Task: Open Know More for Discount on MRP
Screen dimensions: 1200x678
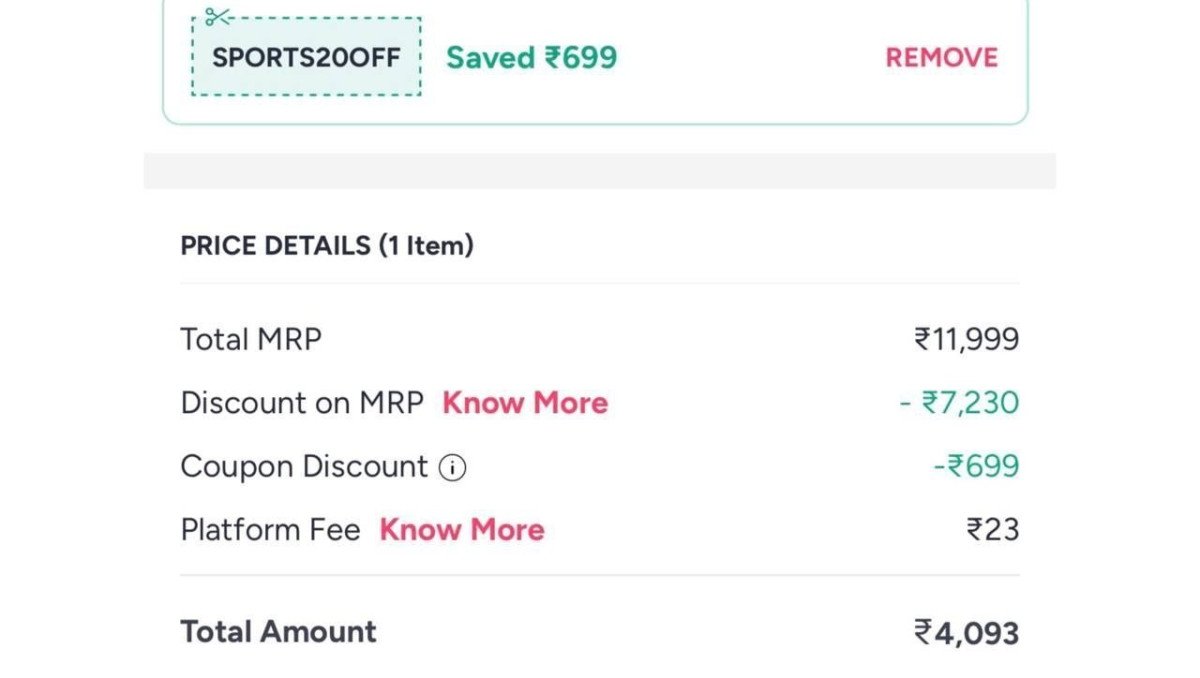Action: [x=525, y=402]
